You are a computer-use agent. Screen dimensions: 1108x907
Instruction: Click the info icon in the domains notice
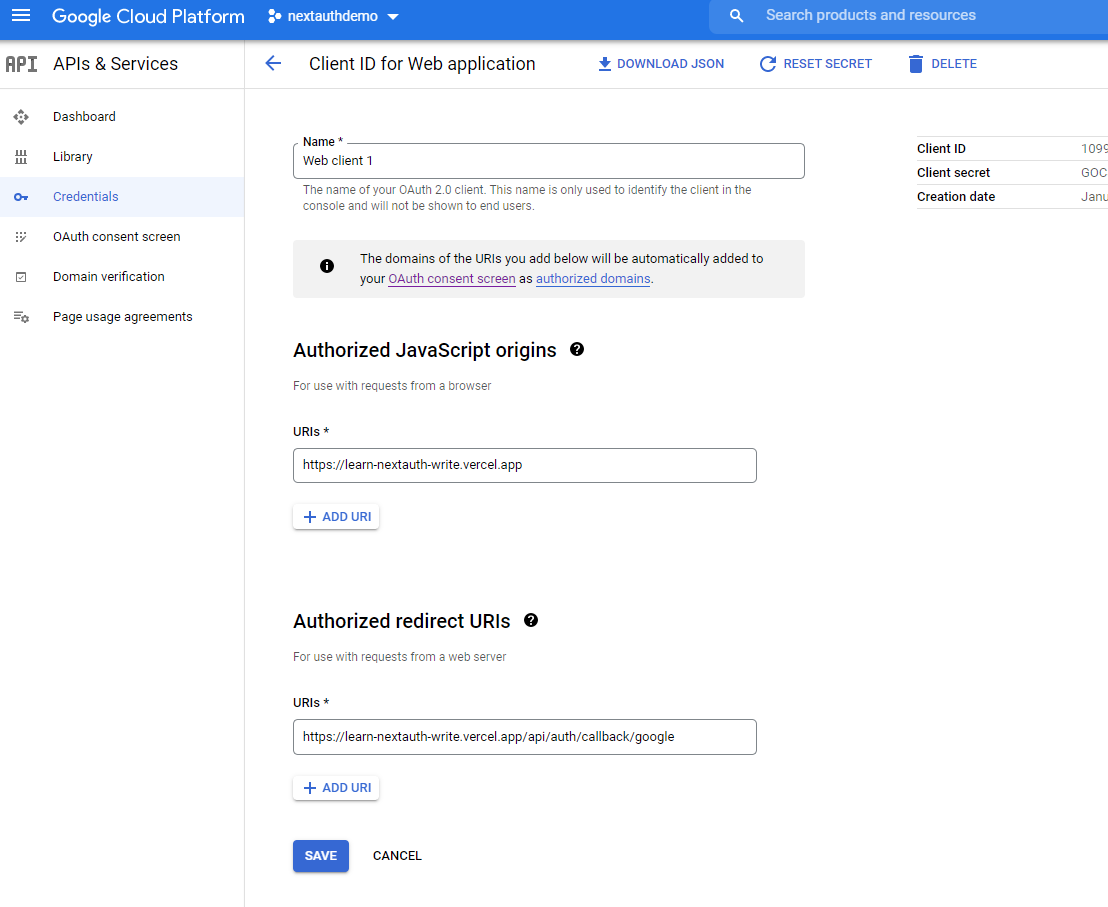click(327, 264)
